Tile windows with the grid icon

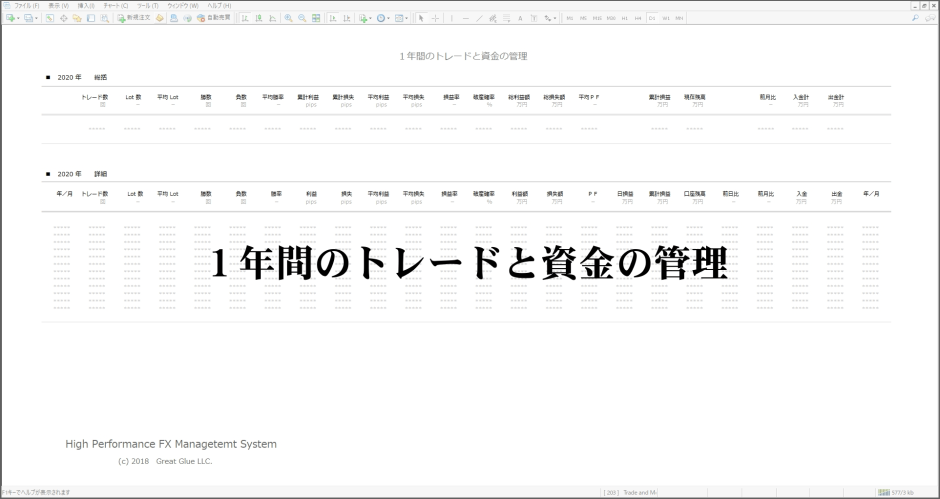pos(316,18)
